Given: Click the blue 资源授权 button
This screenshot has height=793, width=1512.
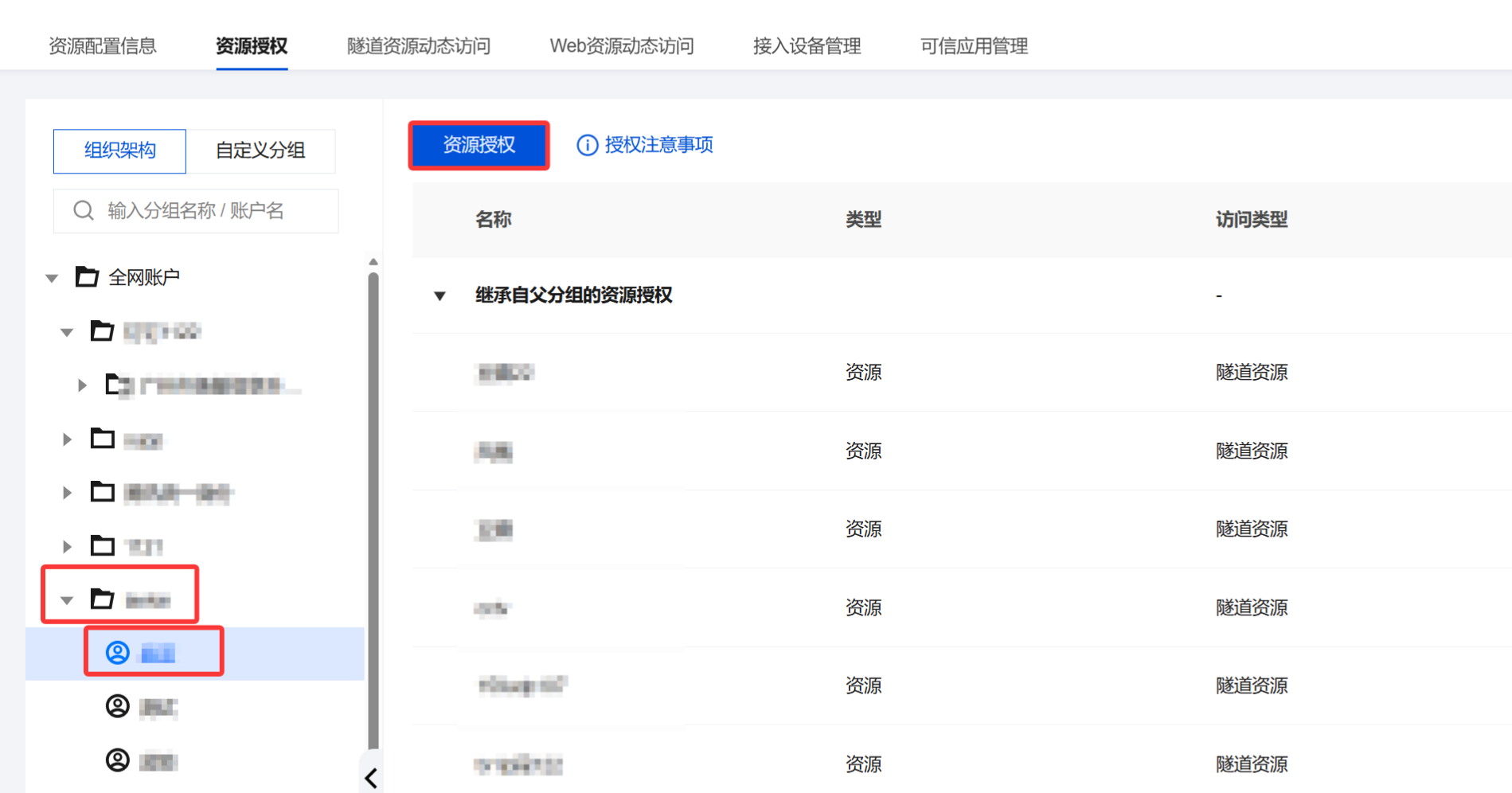Looking at the screenshot, I should (x=479, y=145).
